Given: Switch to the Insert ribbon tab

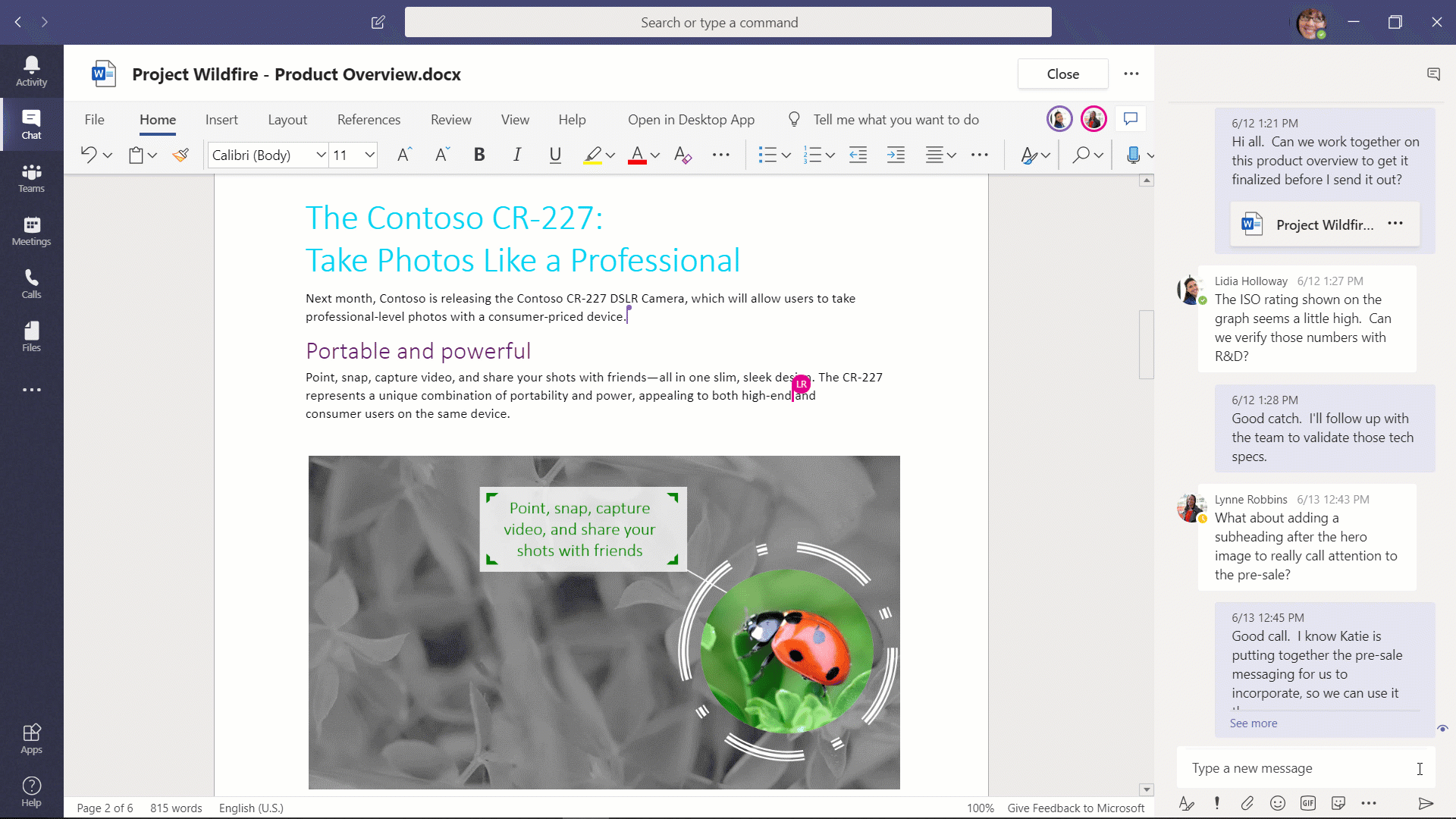Looking at the screenshot, I should click(x=221, y=120).
